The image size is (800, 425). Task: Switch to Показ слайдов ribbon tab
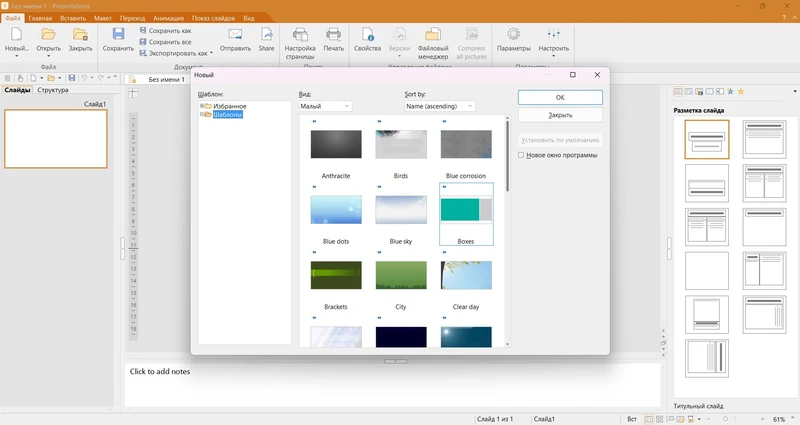[213, 18]
